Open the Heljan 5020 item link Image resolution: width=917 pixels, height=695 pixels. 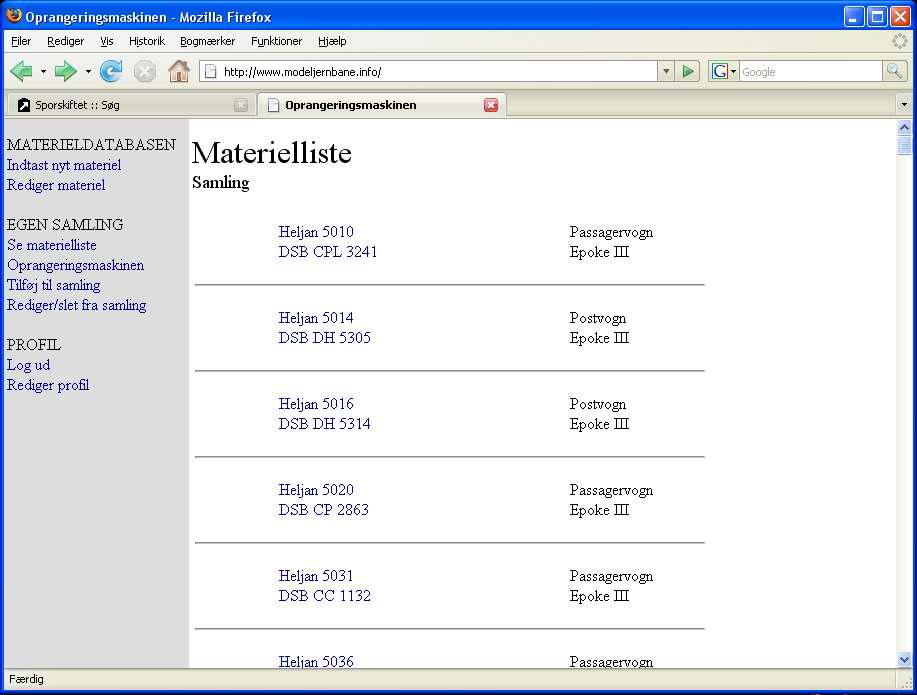(x=316, y=490)
